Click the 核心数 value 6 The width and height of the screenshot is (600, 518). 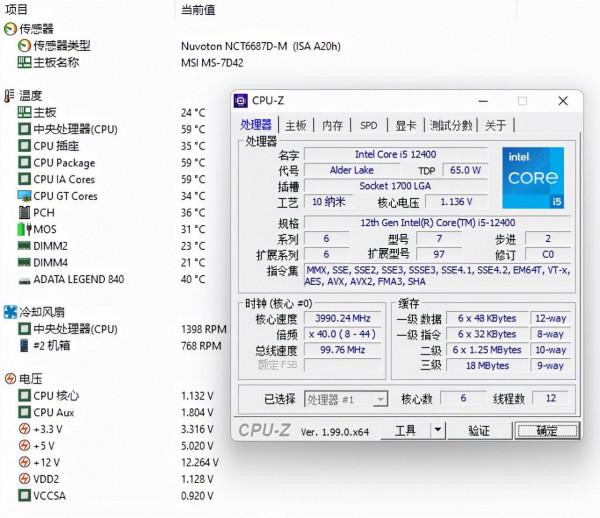pos(463,398)
